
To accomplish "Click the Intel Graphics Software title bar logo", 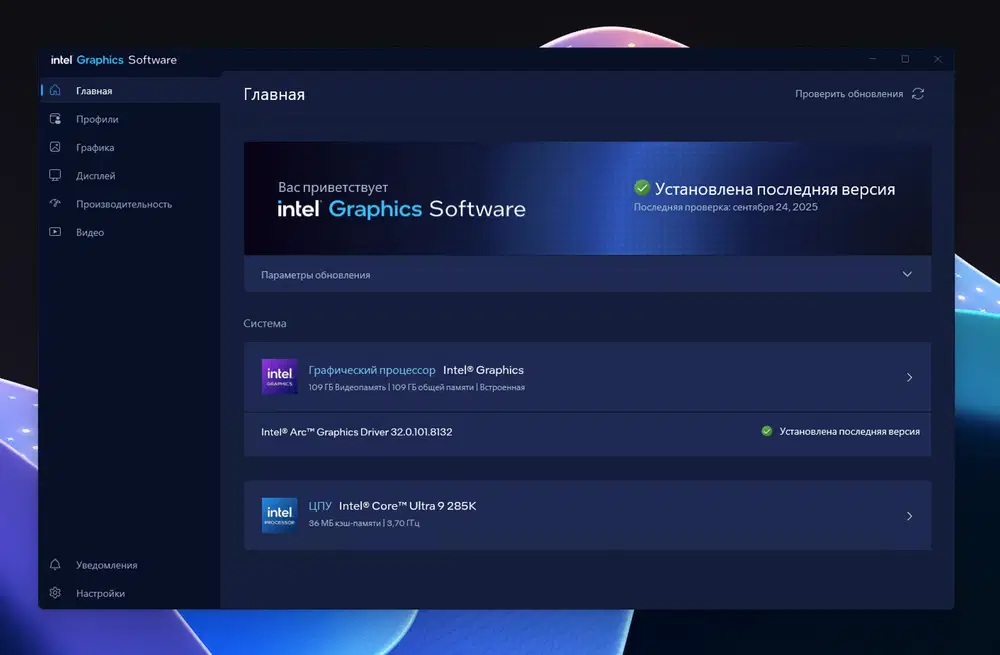I will [114, 59].
